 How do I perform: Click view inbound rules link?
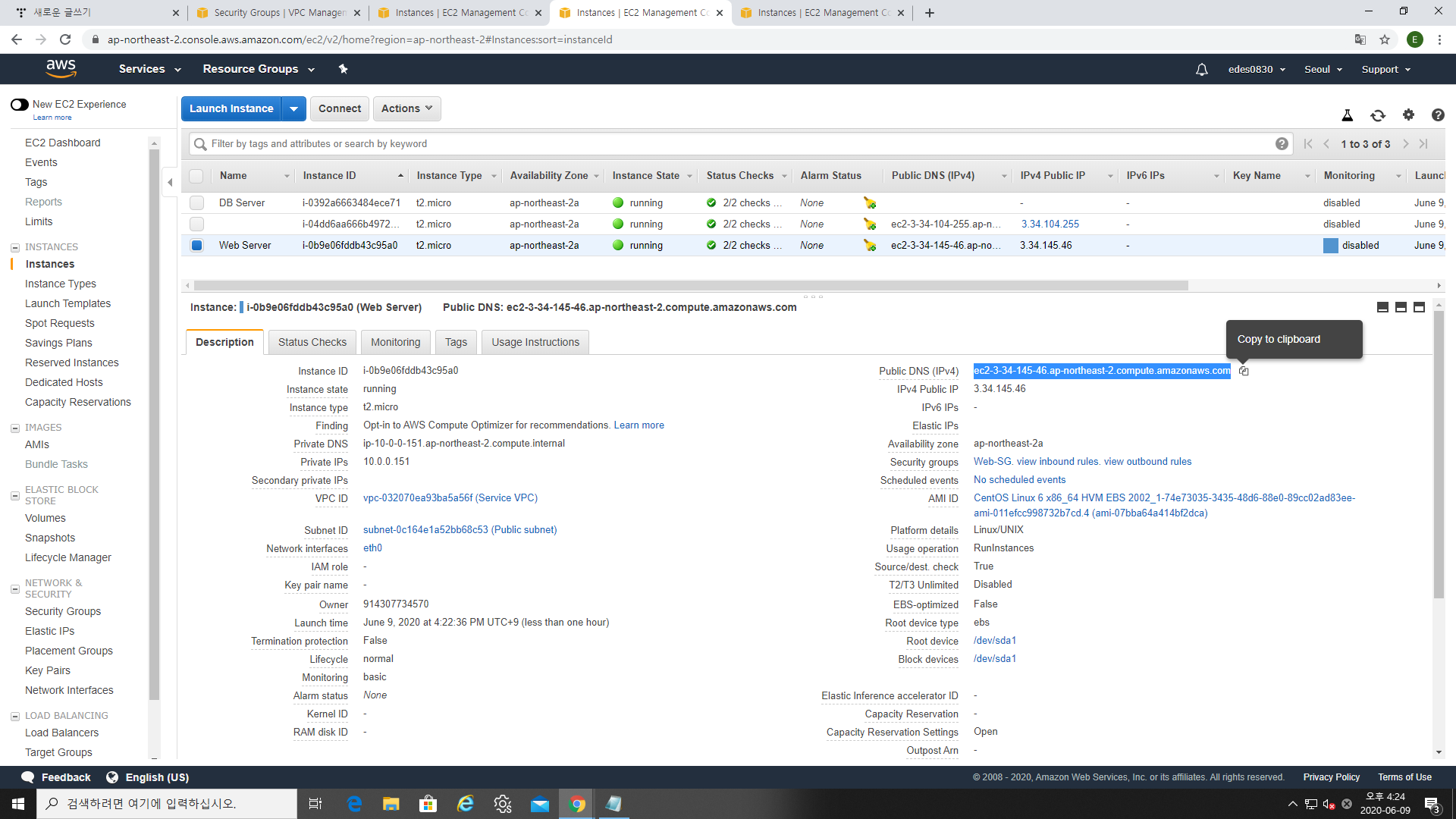[x=1058, y=462]
